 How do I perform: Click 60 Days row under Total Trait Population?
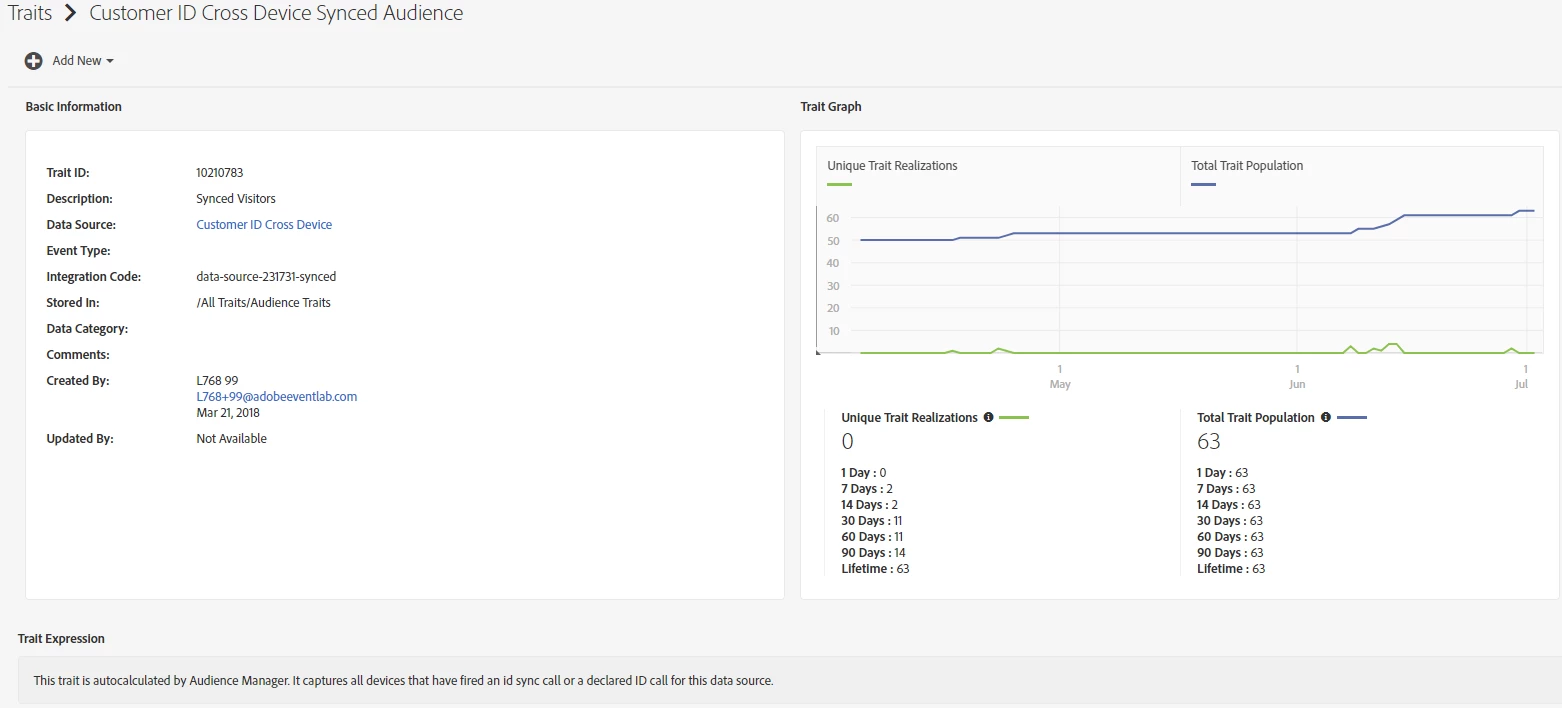coord(1230,537)
